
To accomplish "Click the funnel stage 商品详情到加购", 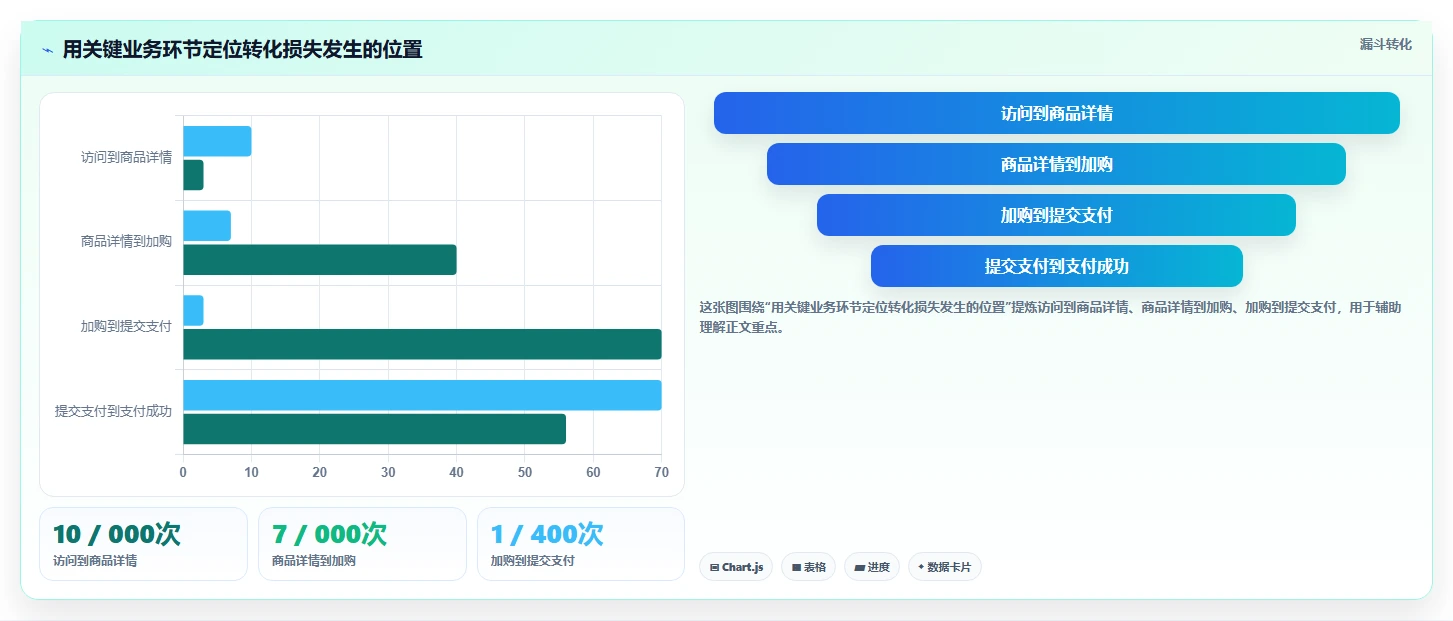I will (1056, 164).
